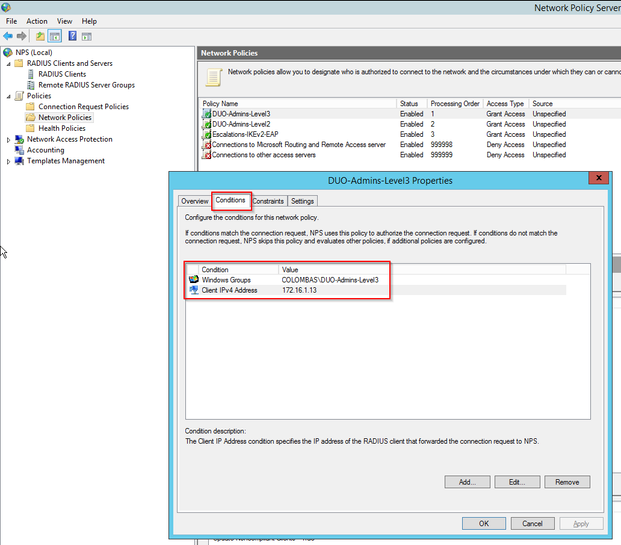Switch to the Conditions tab
The height and width of the screenshot is (545, 621).
coord(230,200)
